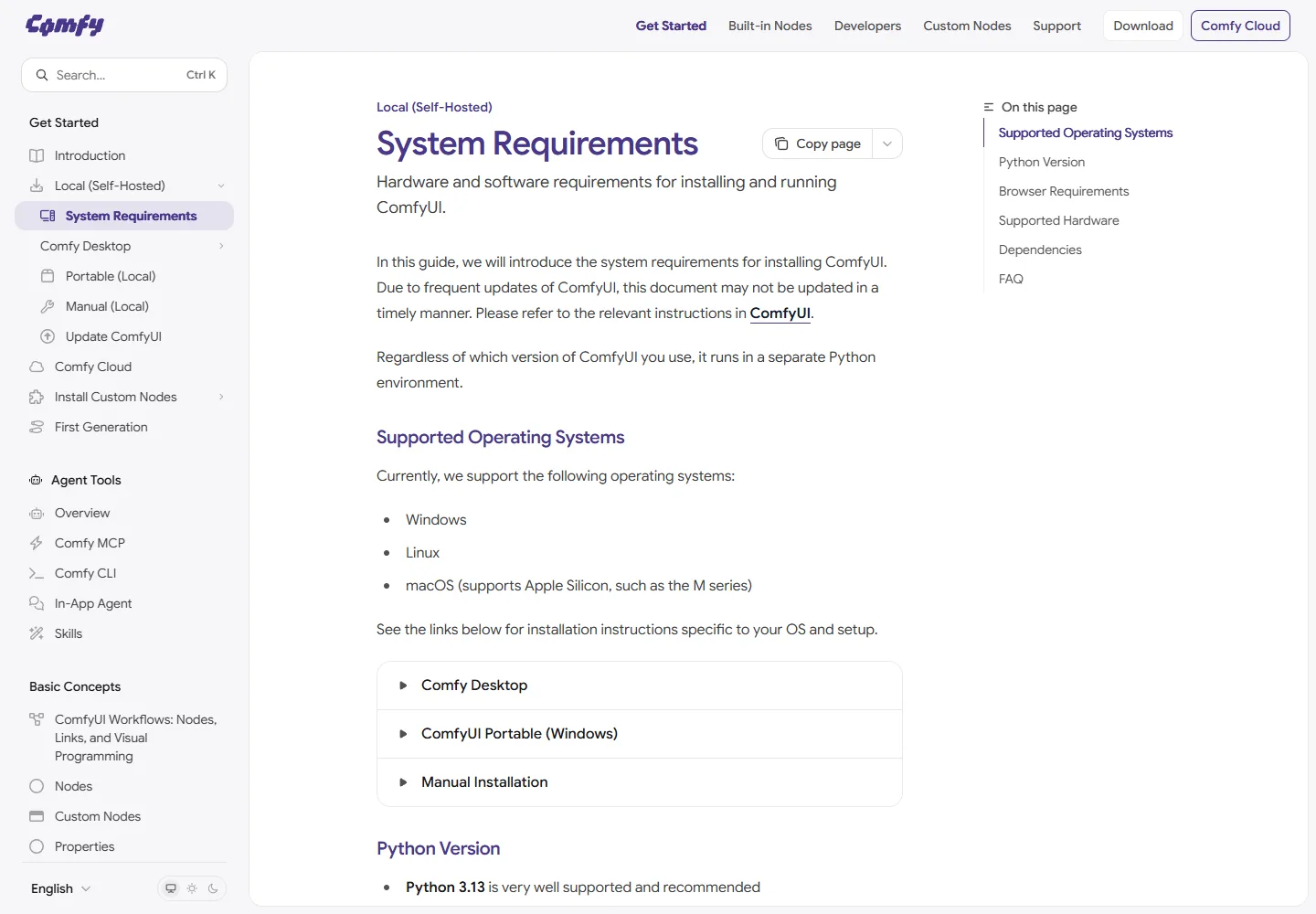Open the Get Started tab
The width and height of the screenshot is (1316, 914).
click(x=671, y=26)
